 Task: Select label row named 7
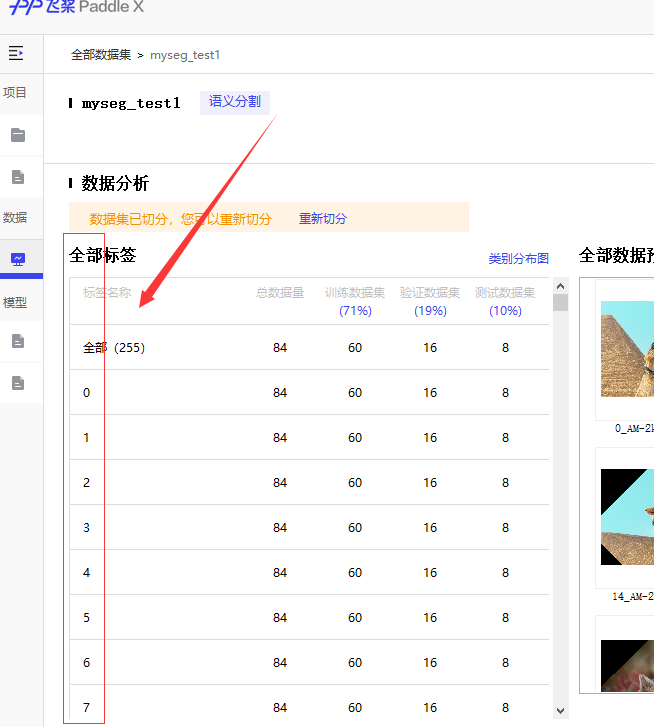(x=309, y=704)
